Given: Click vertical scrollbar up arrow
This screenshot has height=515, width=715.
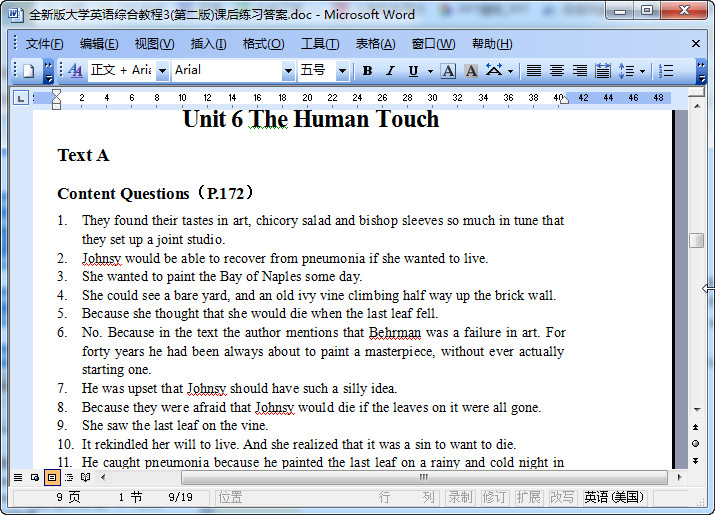Looking at the screenshot, I should click(x=697, y=106).
